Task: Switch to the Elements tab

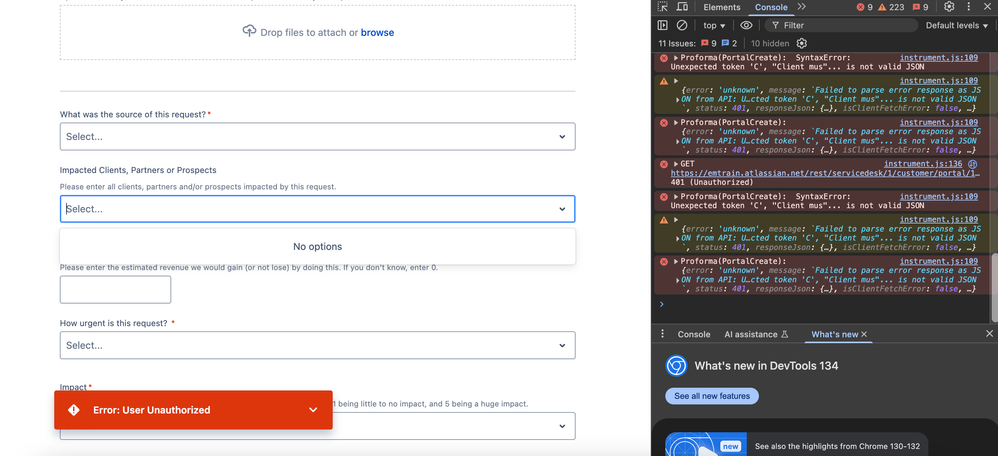Action: point(722,7)
